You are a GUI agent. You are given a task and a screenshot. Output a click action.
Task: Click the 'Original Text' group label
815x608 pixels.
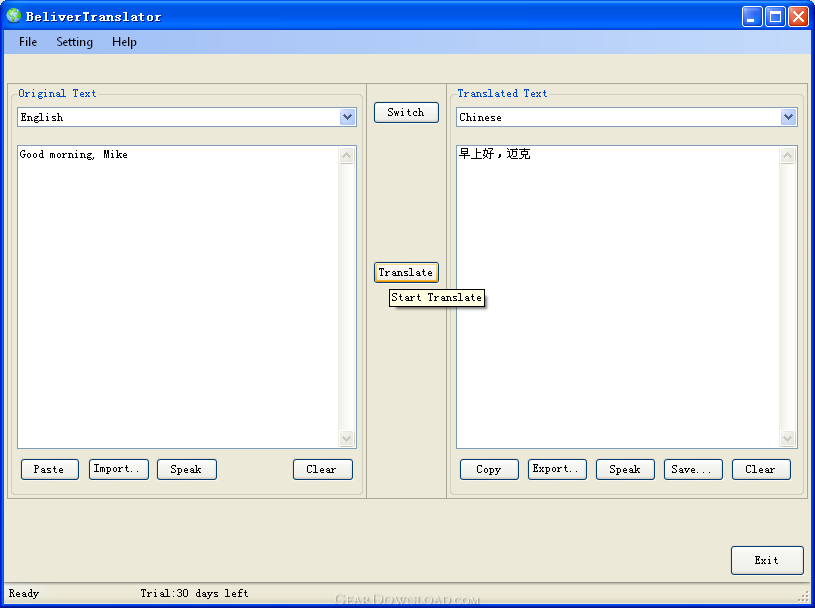[x=57, y=94]
